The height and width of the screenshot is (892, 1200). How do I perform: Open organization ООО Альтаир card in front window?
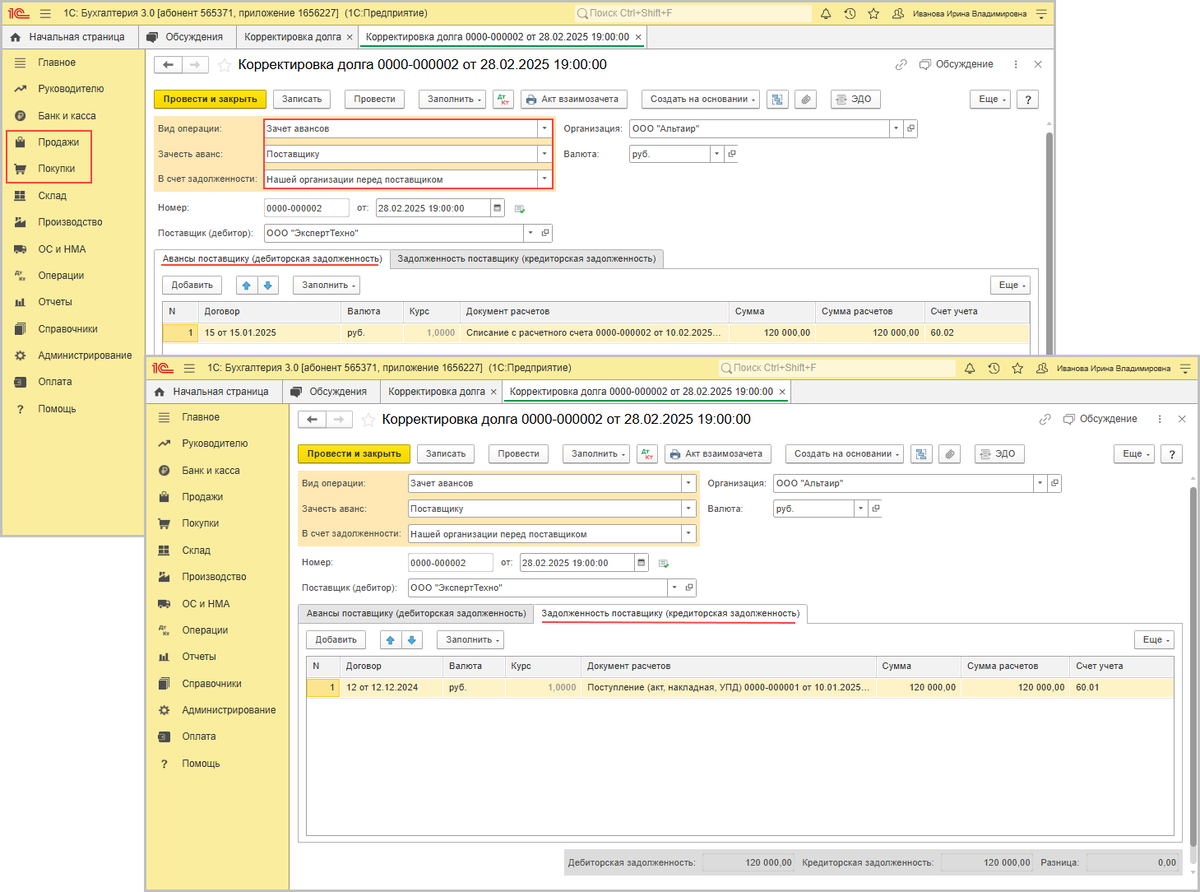1055,482
